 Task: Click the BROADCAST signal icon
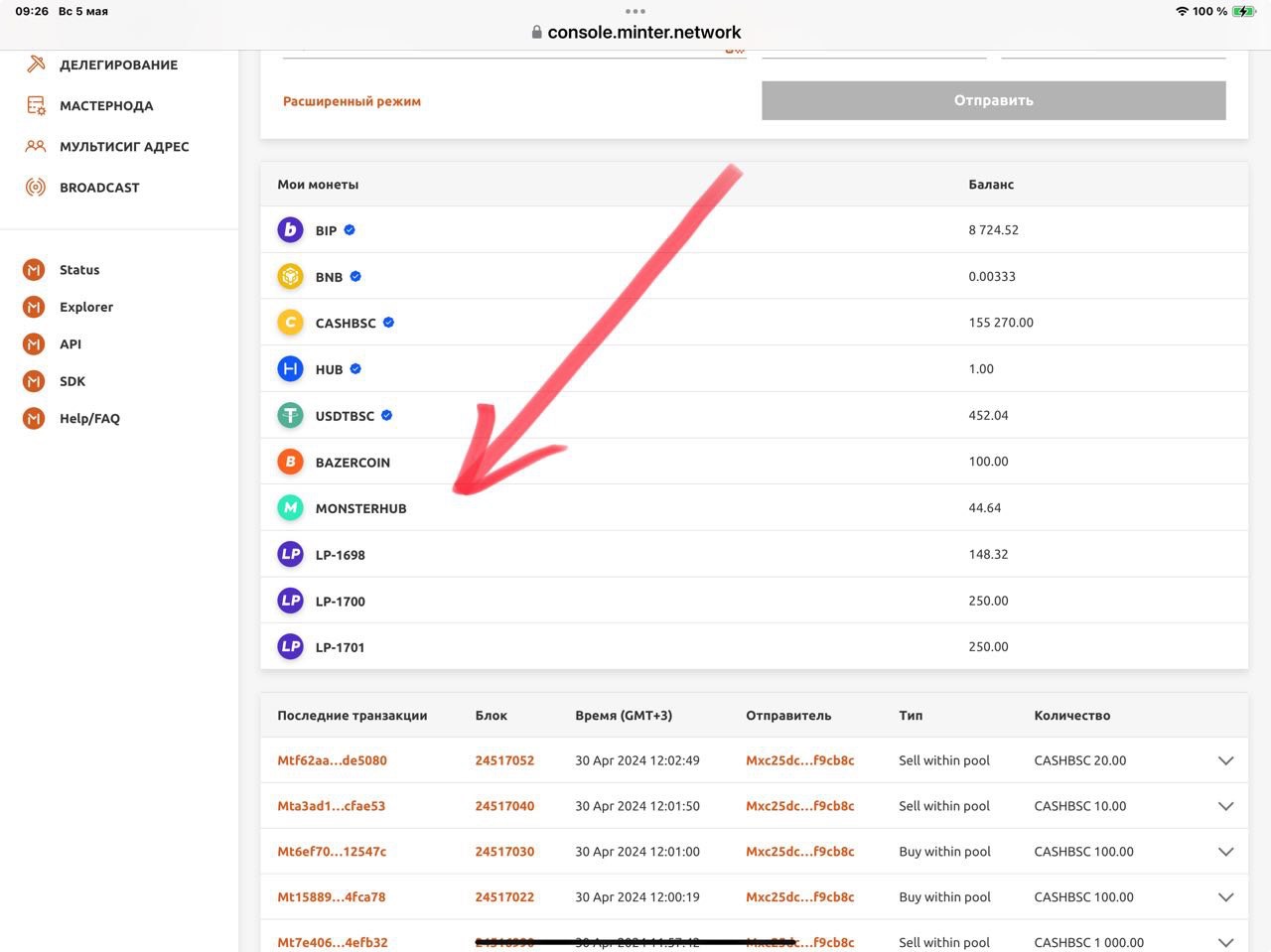pos(36,187)
